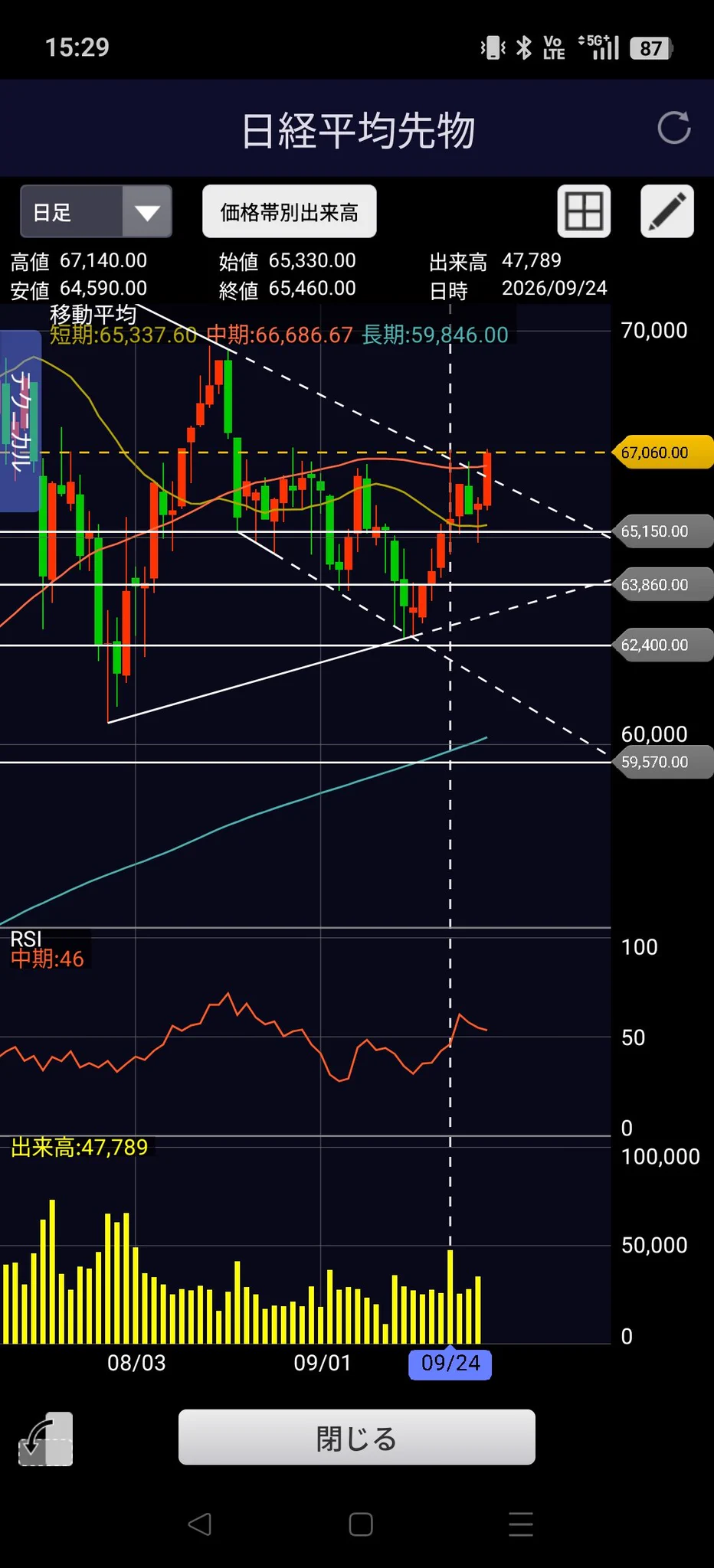Tap the Android back navigation icon
Screen dimensions: 714x1568
click(200, 1524)
